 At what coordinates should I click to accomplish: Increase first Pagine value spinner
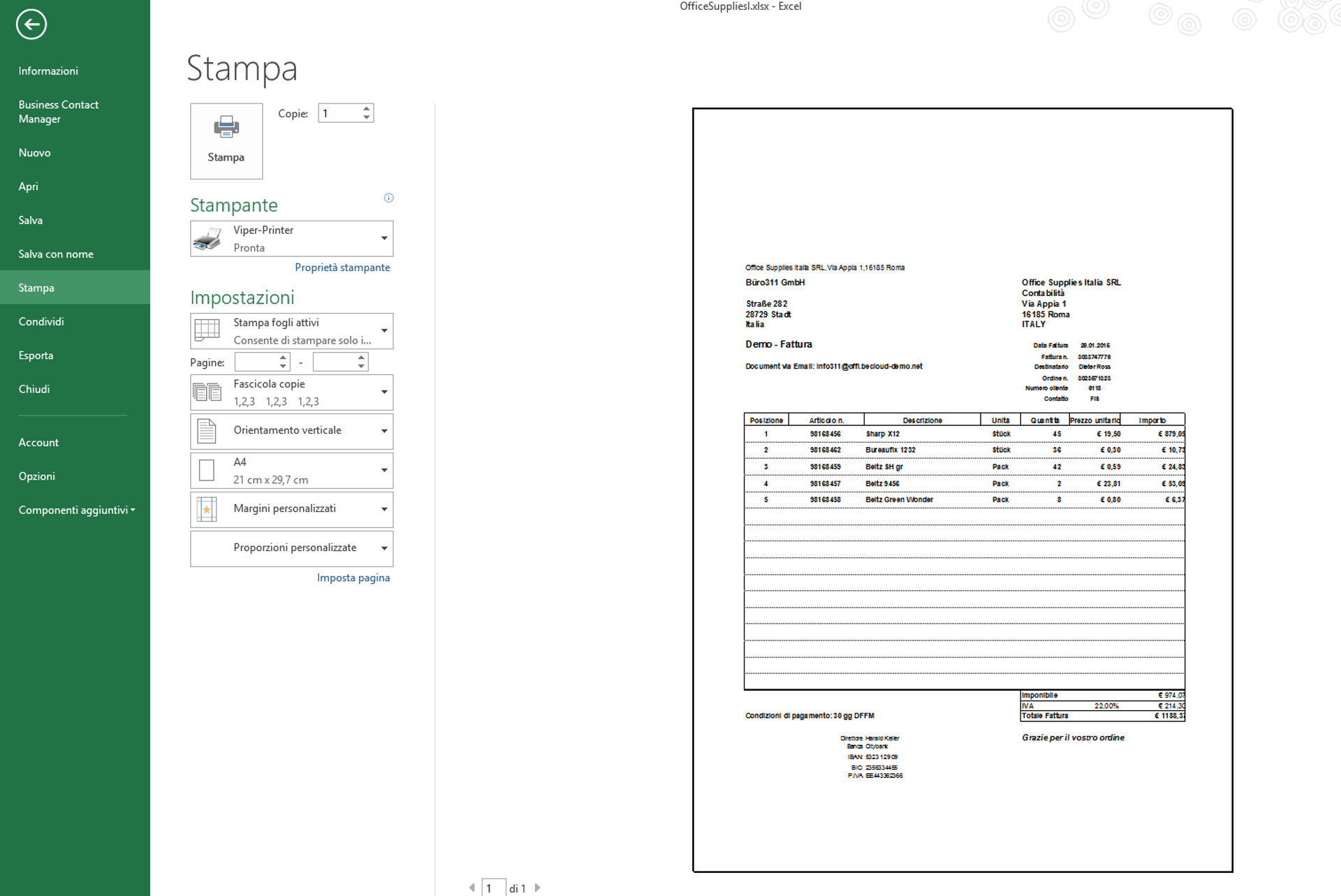click(283, 358)
